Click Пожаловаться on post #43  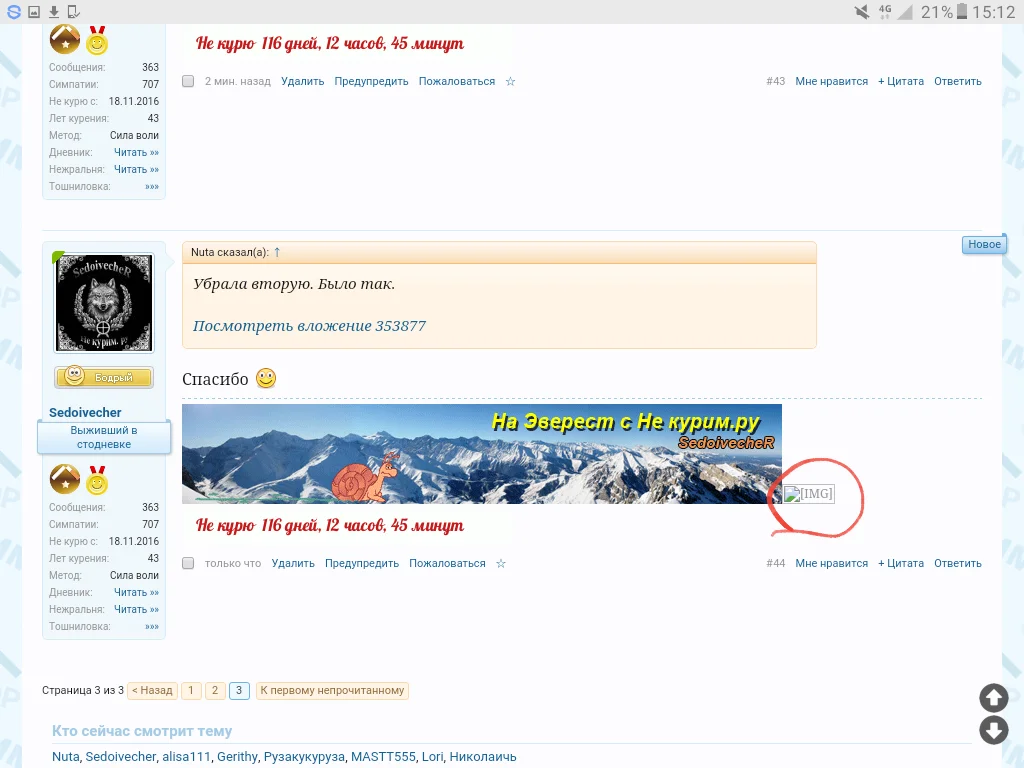(x=456, y=81)
